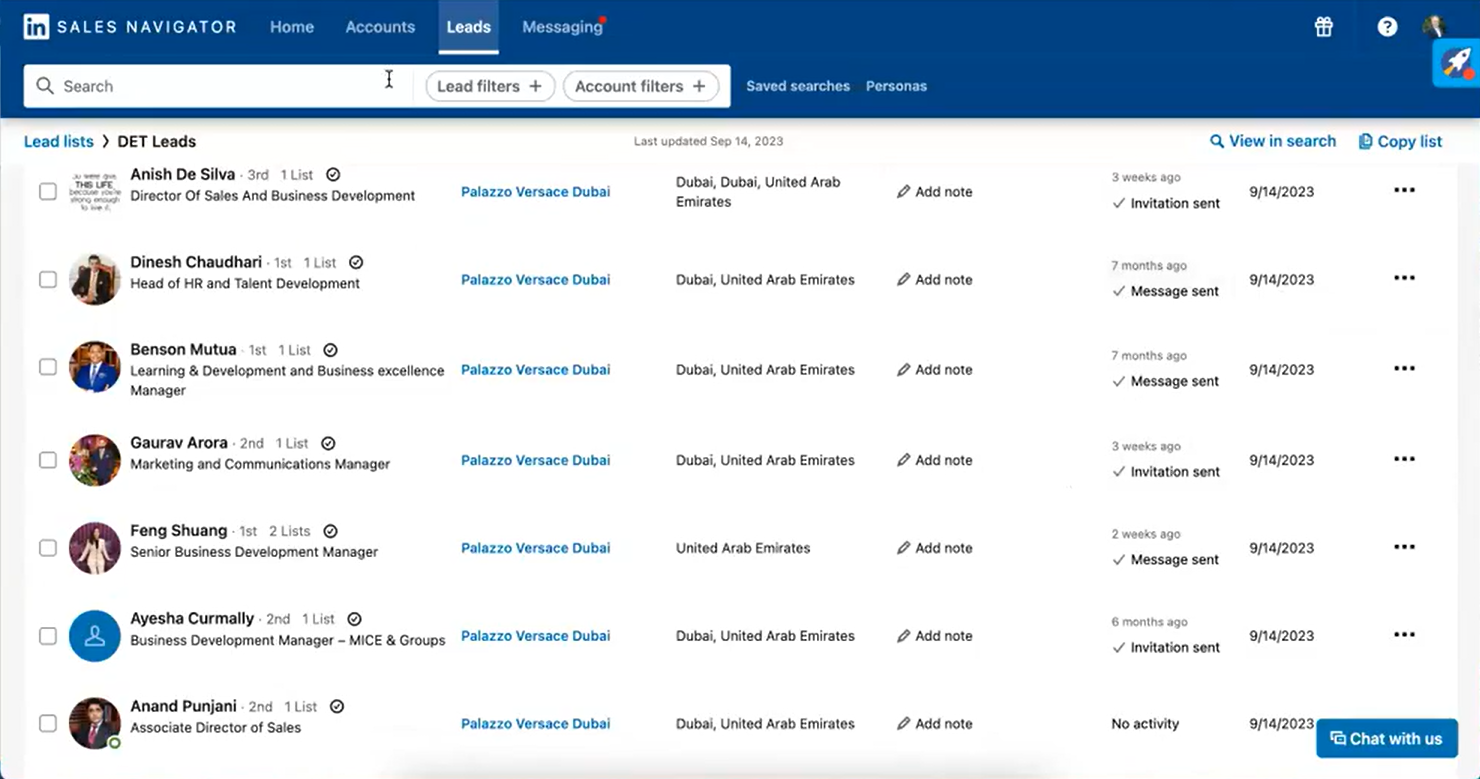Open Feng Shuang's profile photo
The width and height of the screenshot is (1480, 779).
coord(95,548)
